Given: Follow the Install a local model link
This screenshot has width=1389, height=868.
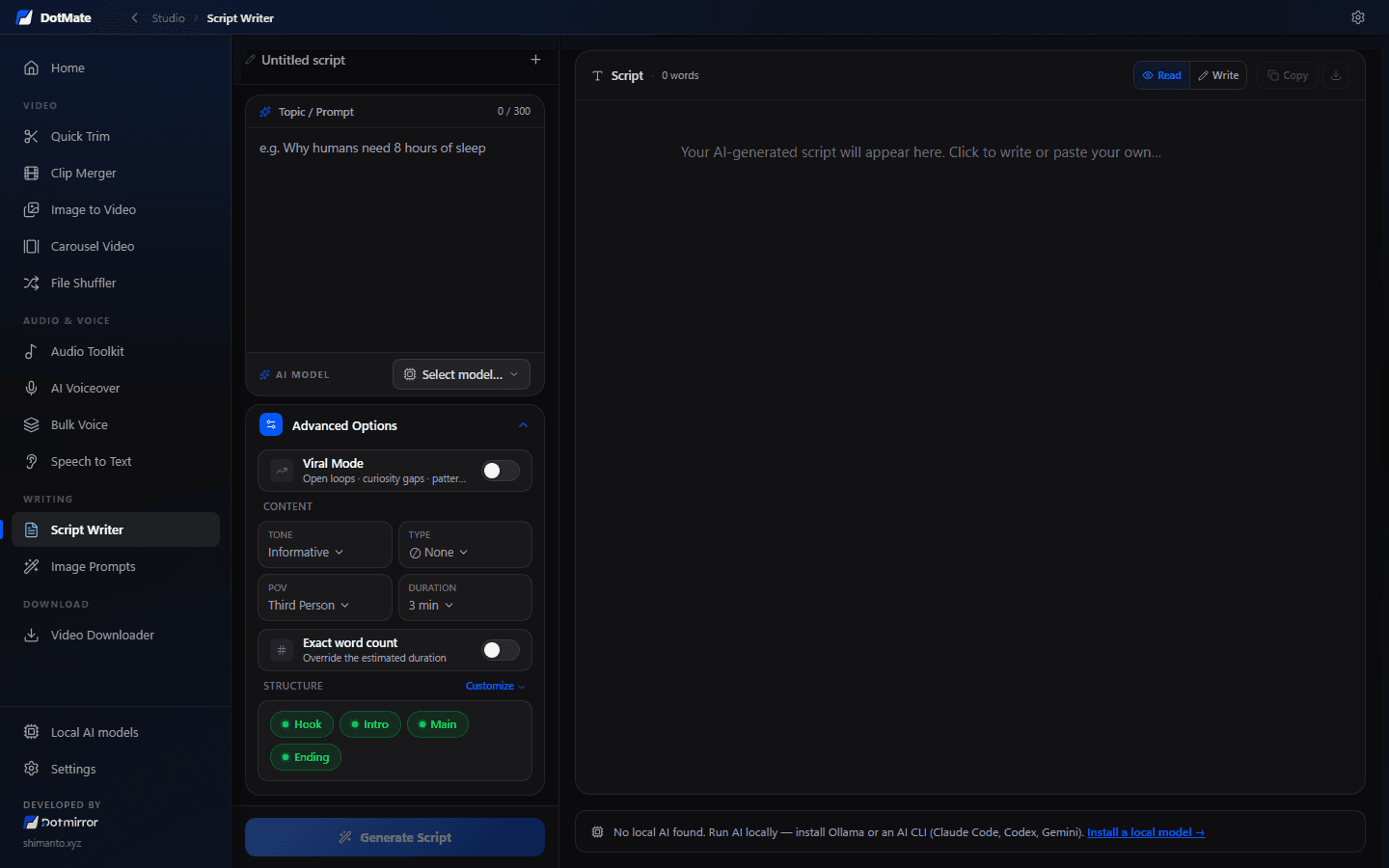Looking at the screenshot, I should [1146, 832].
